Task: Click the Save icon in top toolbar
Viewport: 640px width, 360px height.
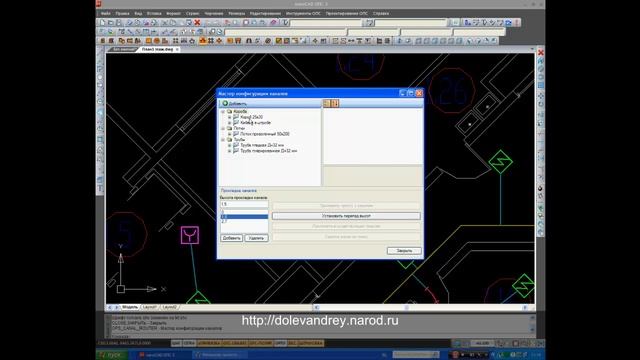Action: 119,22
